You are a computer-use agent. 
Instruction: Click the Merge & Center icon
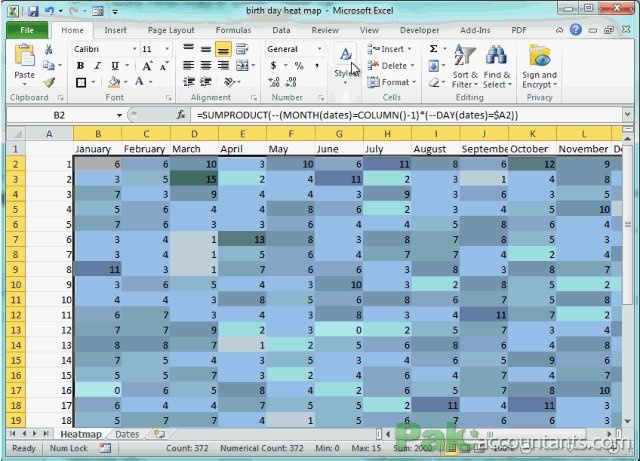coord(242,66)
